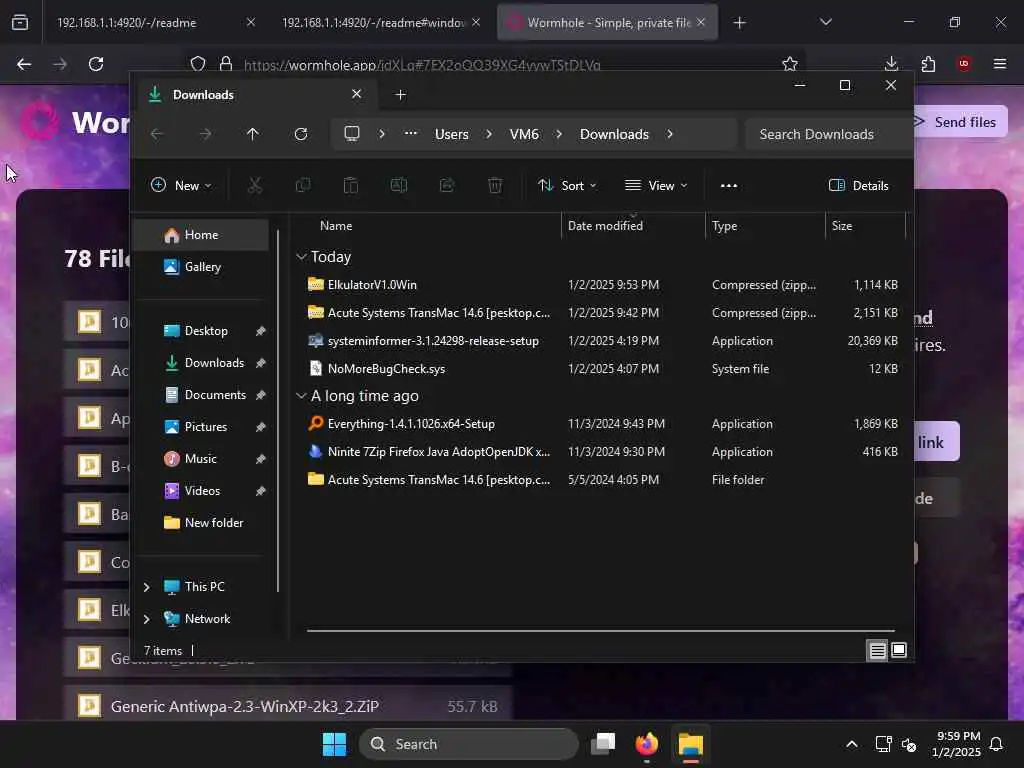Viewport: 1024px width, 768px height.
Task: Click the Paste toolbar icon in Explorer
Action: [351, 185]
